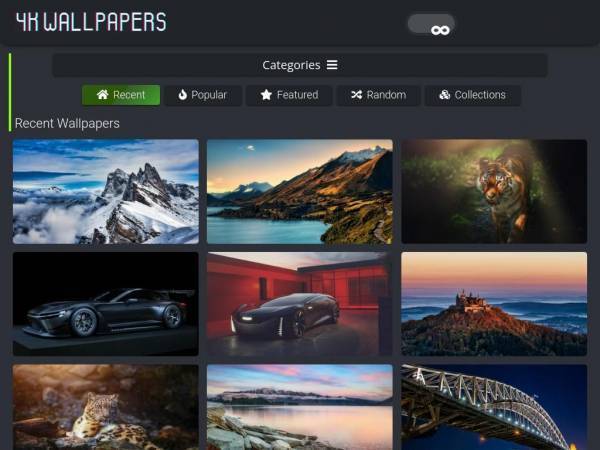Click the star icon on Featured

(x=266, y=95)
